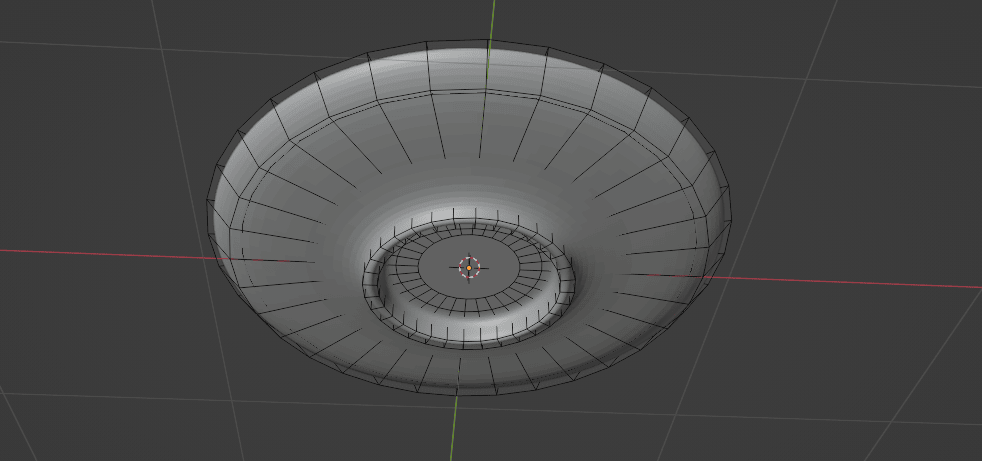The width and height of the screenshot is (982, 461).
Task: Click the green Y axis line above the mesh
Action: click(493, 18)
